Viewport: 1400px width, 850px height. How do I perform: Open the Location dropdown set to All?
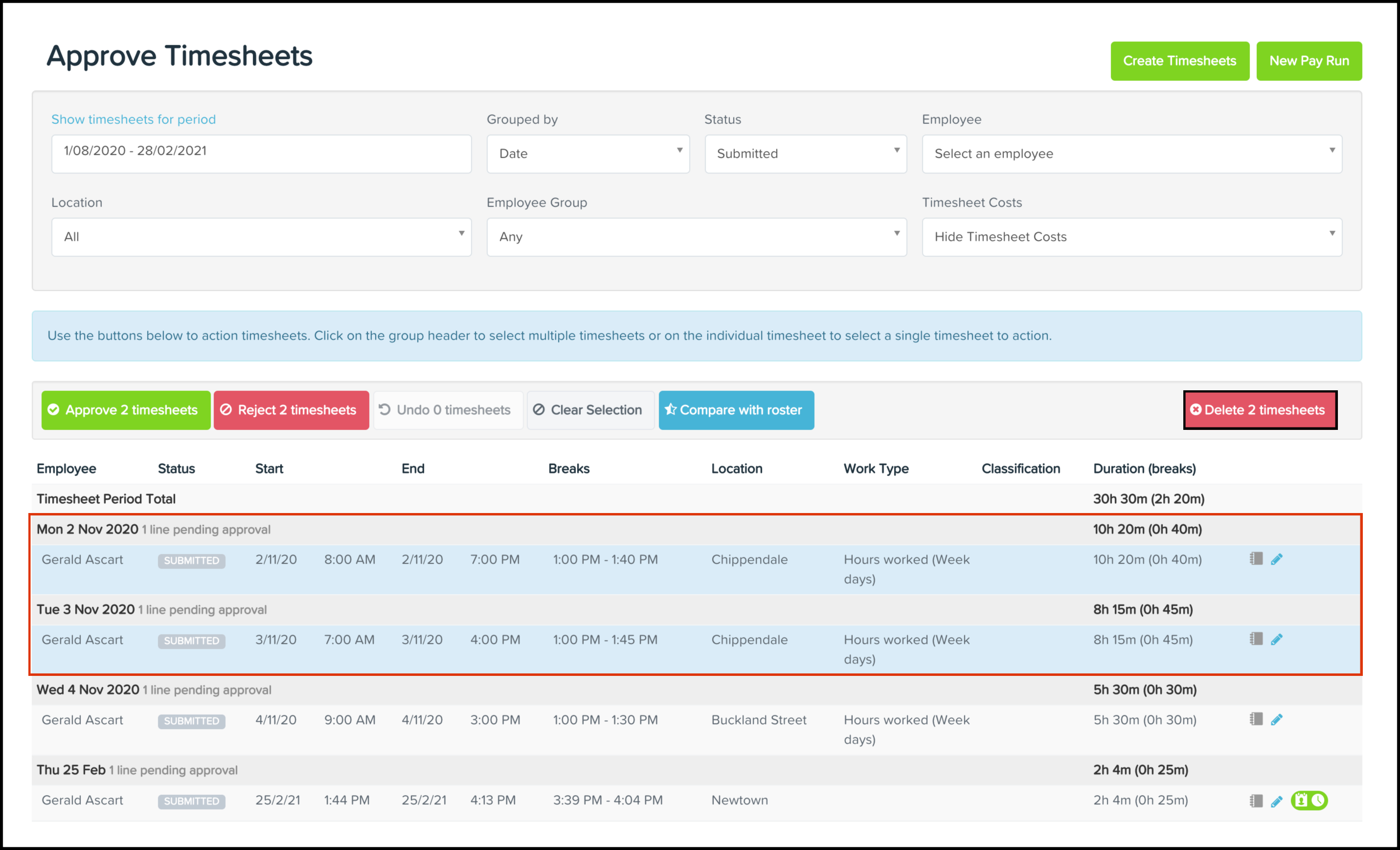pyautogui.click(x=261, y=236)
